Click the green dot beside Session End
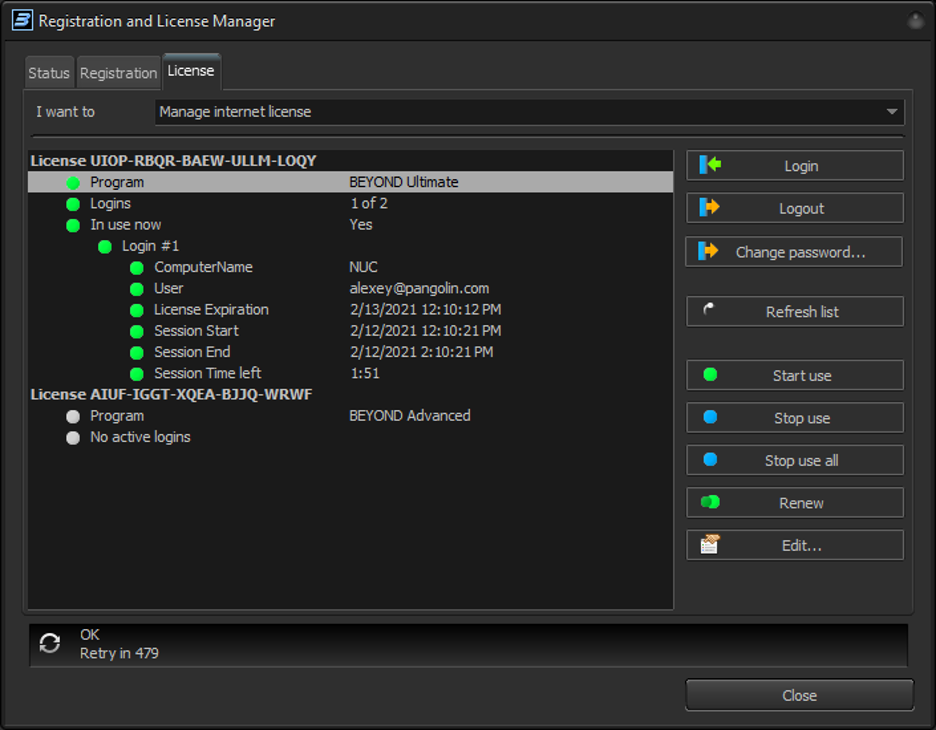The height and width of the screenshot is (730, 936). tap(137, 353)
